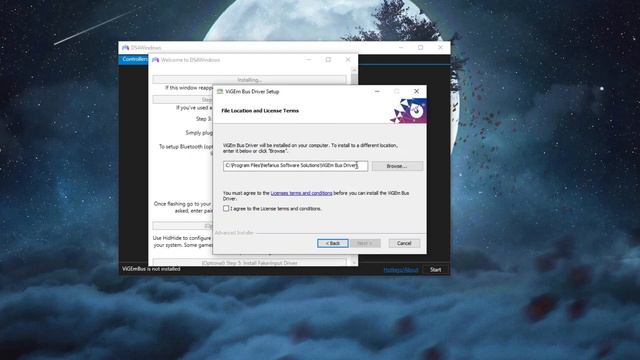Click the DS4Windows app icon in main title bar

(x=125, y=48)
